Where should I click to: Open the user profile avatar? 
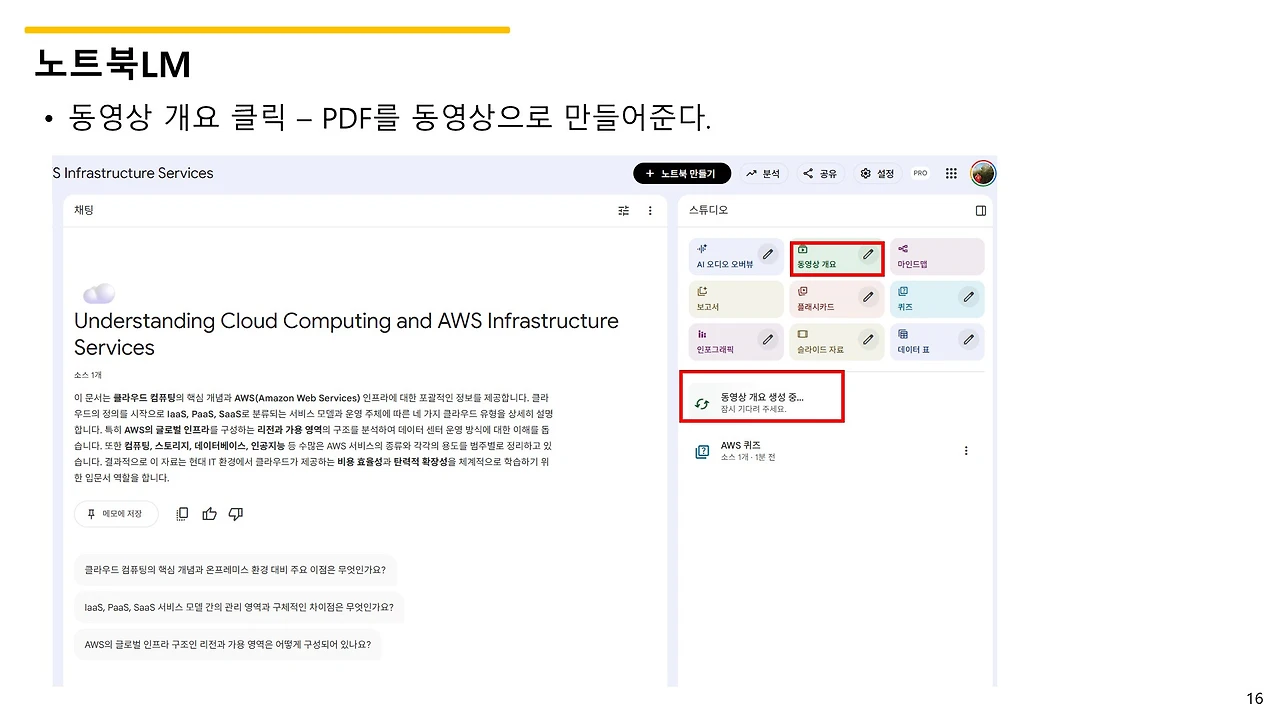point(983,173)
